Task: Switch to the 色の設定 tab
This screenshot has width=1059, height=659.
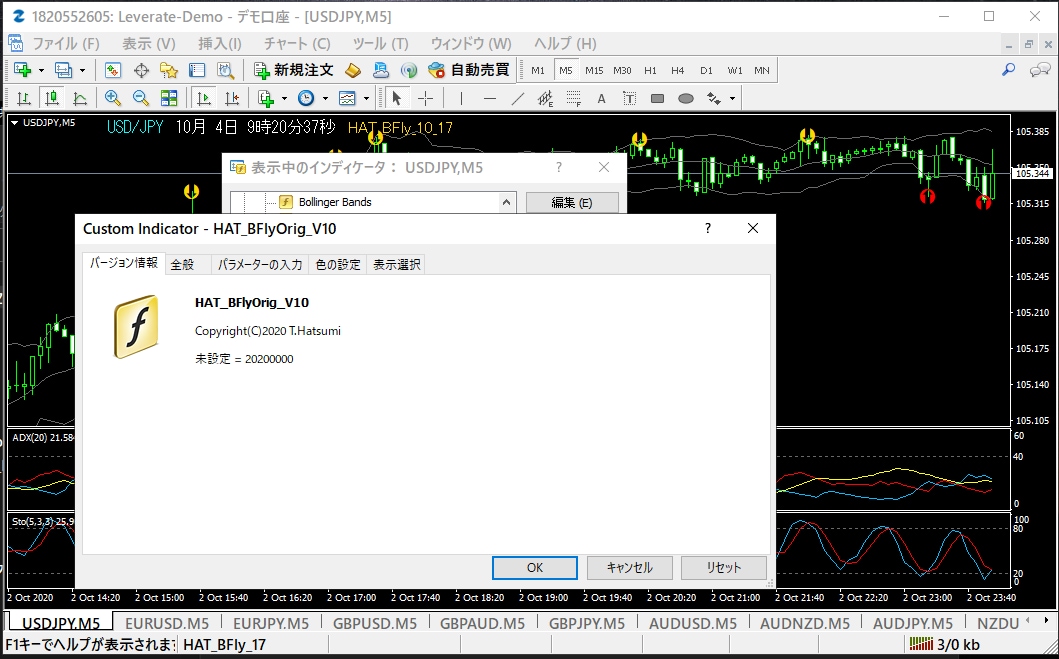Action: 338,265
